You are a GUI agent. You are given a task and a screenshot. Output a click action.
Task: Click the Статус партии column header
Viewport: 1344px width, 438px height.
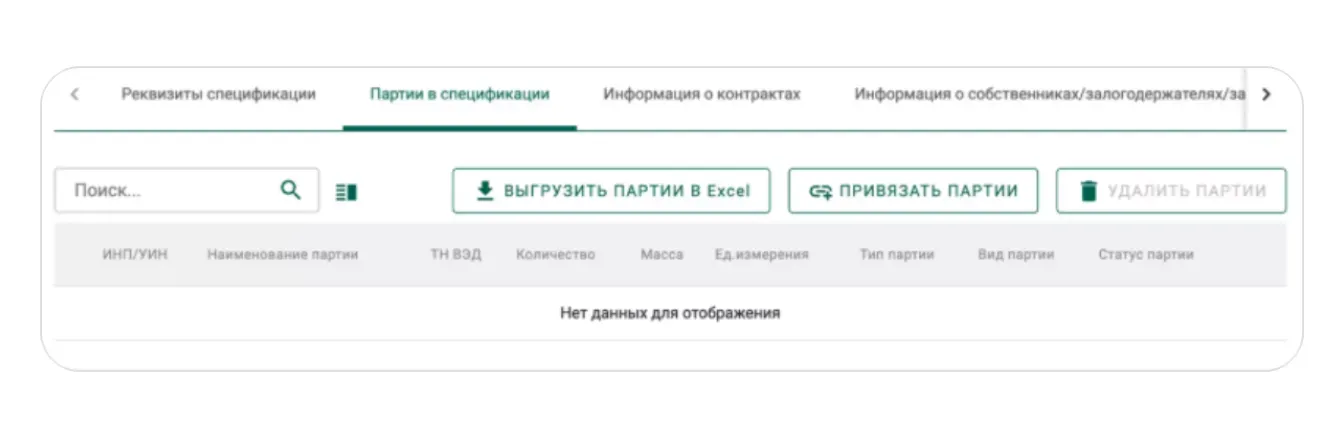pos(1146,255)
